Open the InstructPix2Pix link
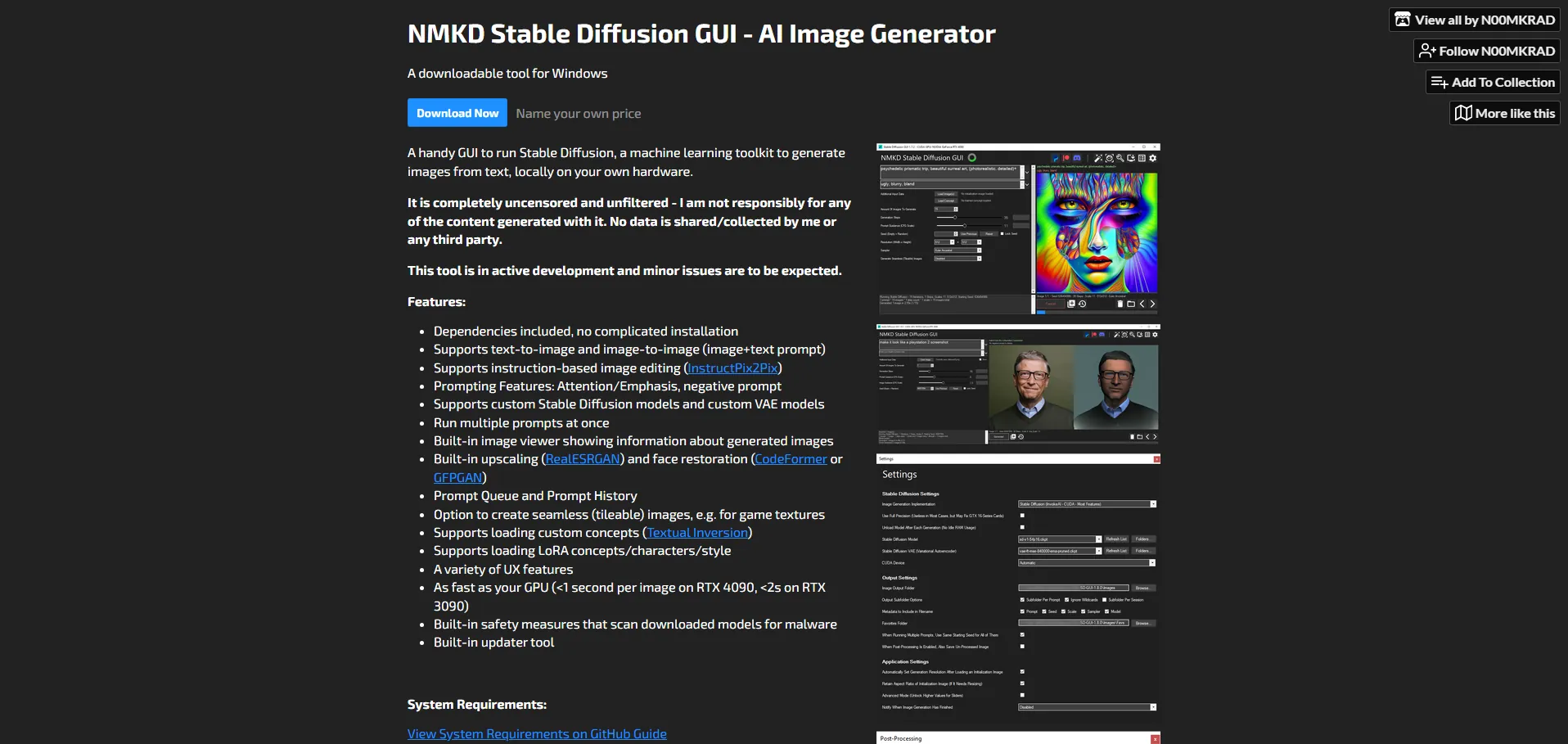Viewport: 1568px width, 744px height. pyautogui.click(x=732, y=368)
